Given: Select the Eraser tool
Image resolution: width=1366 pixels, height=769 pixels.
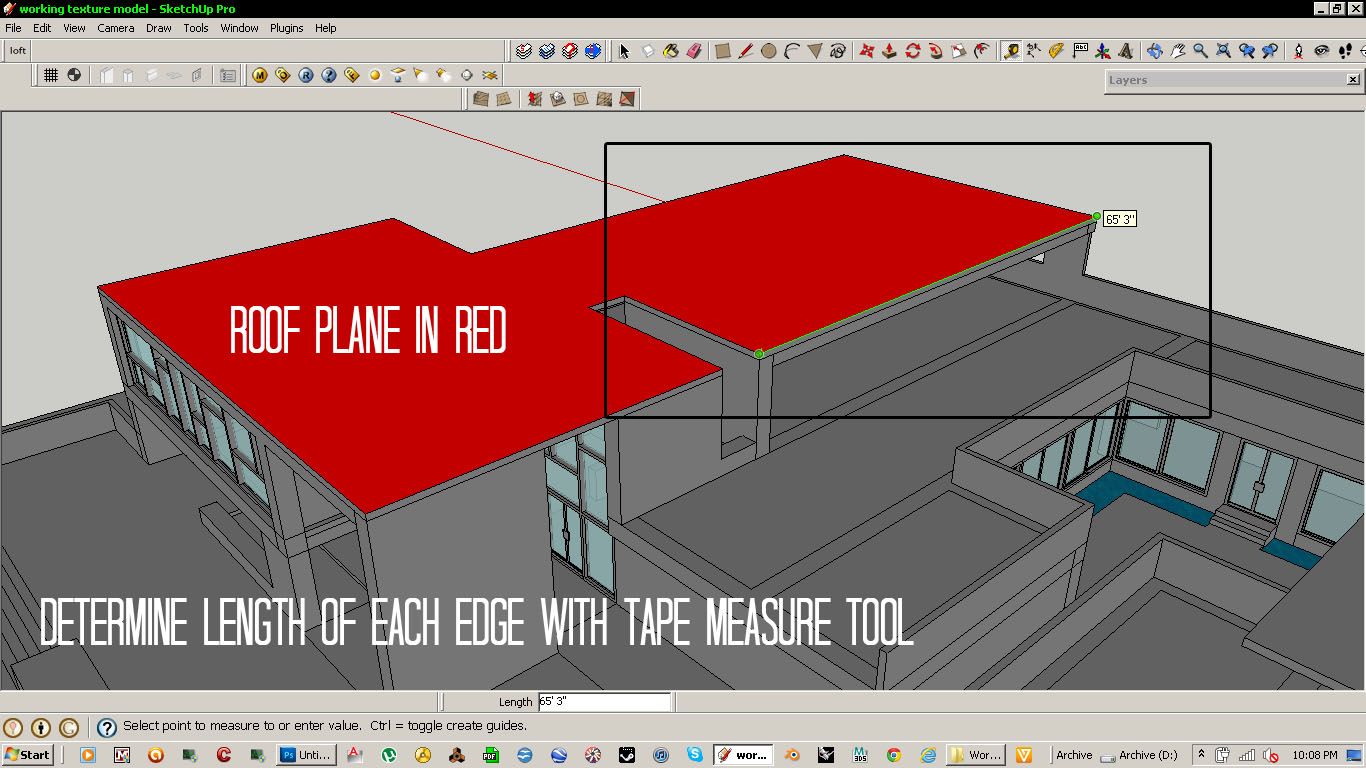Looking at the screenshot, I should (695, 50).
